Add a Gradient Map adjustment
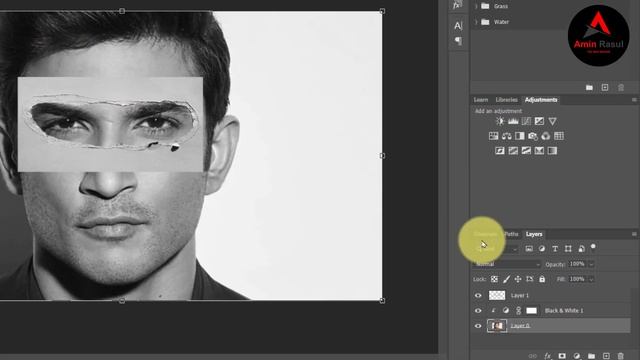The height and width of the screenshot is (360, 640). pyautogui.click(x=552, y=151)
